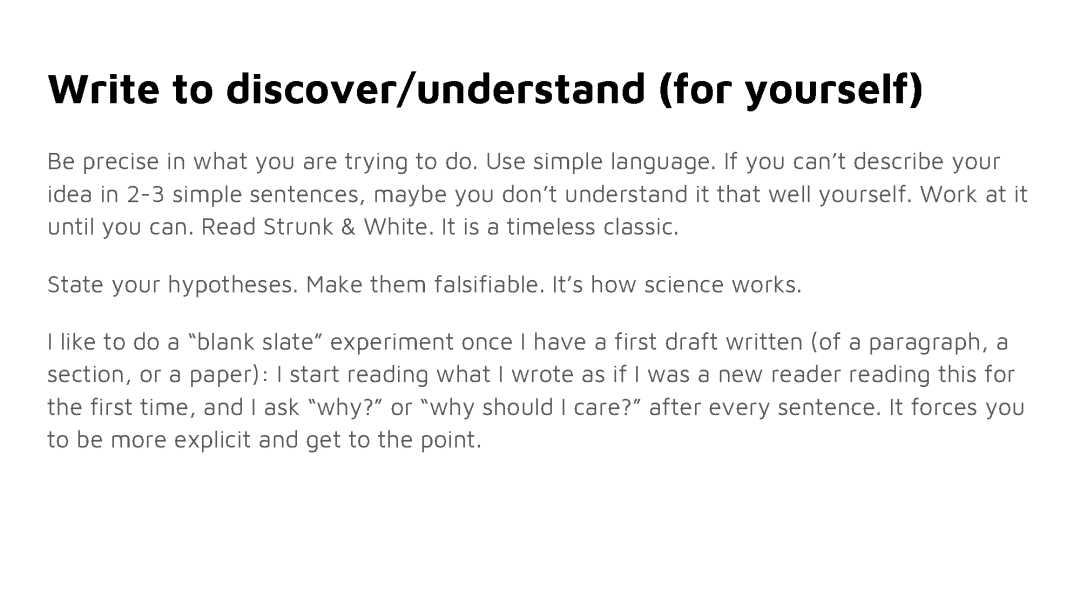The image size is (1080, 608).
Task: Click the words '(for yourself)' in the title
Action: (x=791, y=90)
